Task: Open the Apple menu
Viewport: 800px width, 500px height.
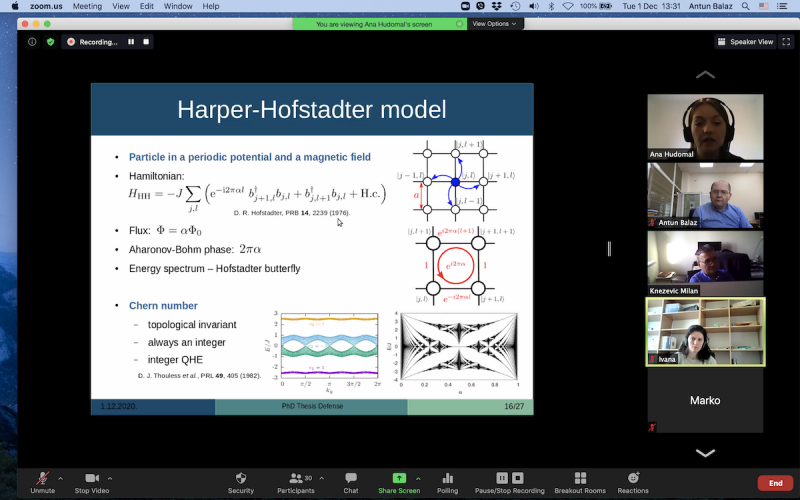Action: [14, 6]
